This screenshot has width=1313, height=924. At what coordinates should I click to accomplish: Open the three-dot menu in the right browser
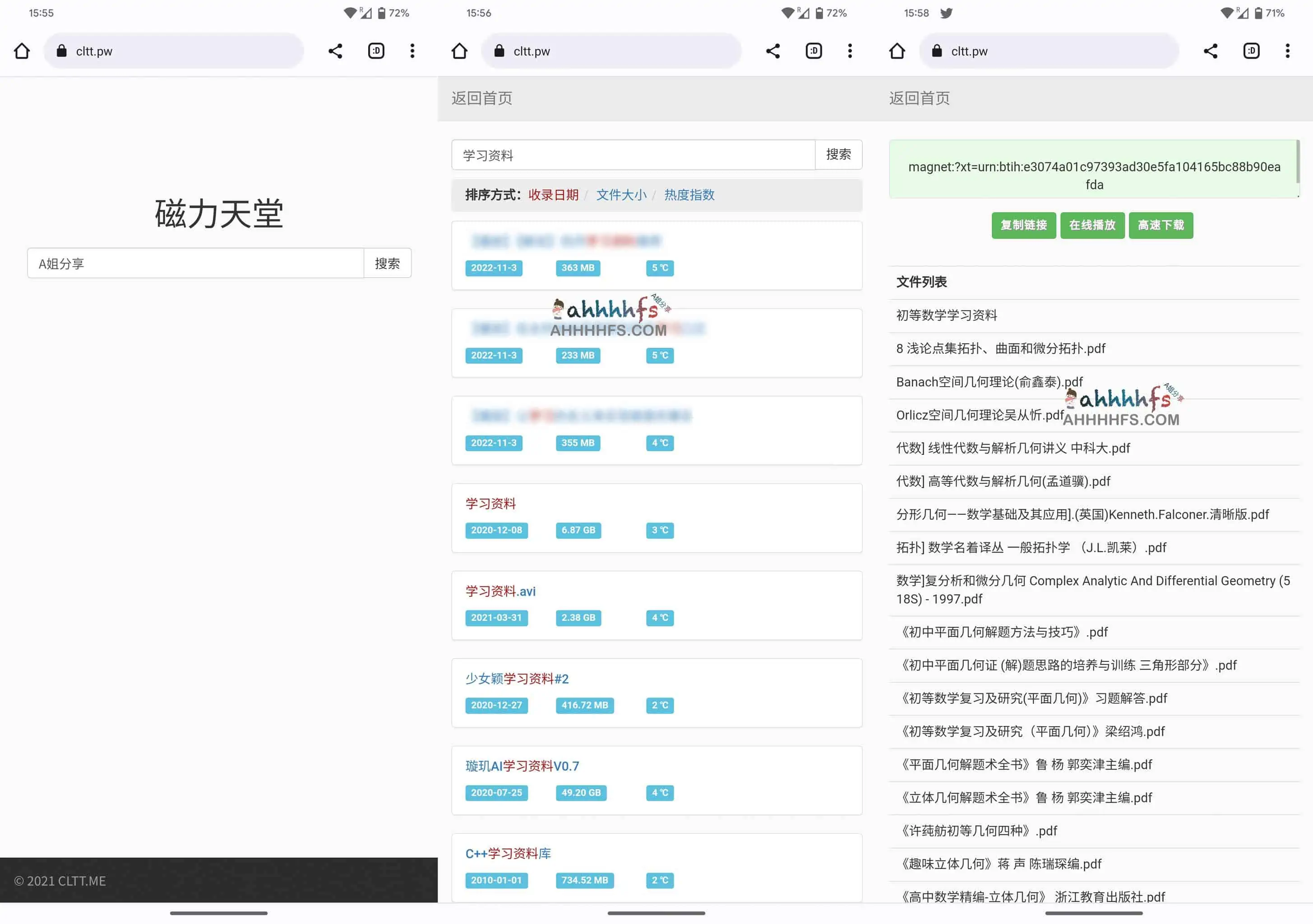pos(1287,51)
